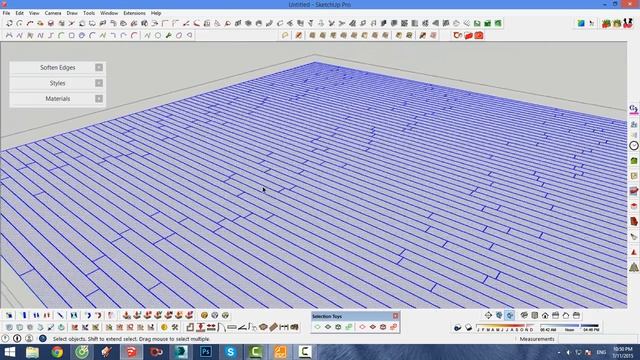Click the red triangle icon in right toolbar
The height and width of the screenshot is (360, 640).
[633, 253]
